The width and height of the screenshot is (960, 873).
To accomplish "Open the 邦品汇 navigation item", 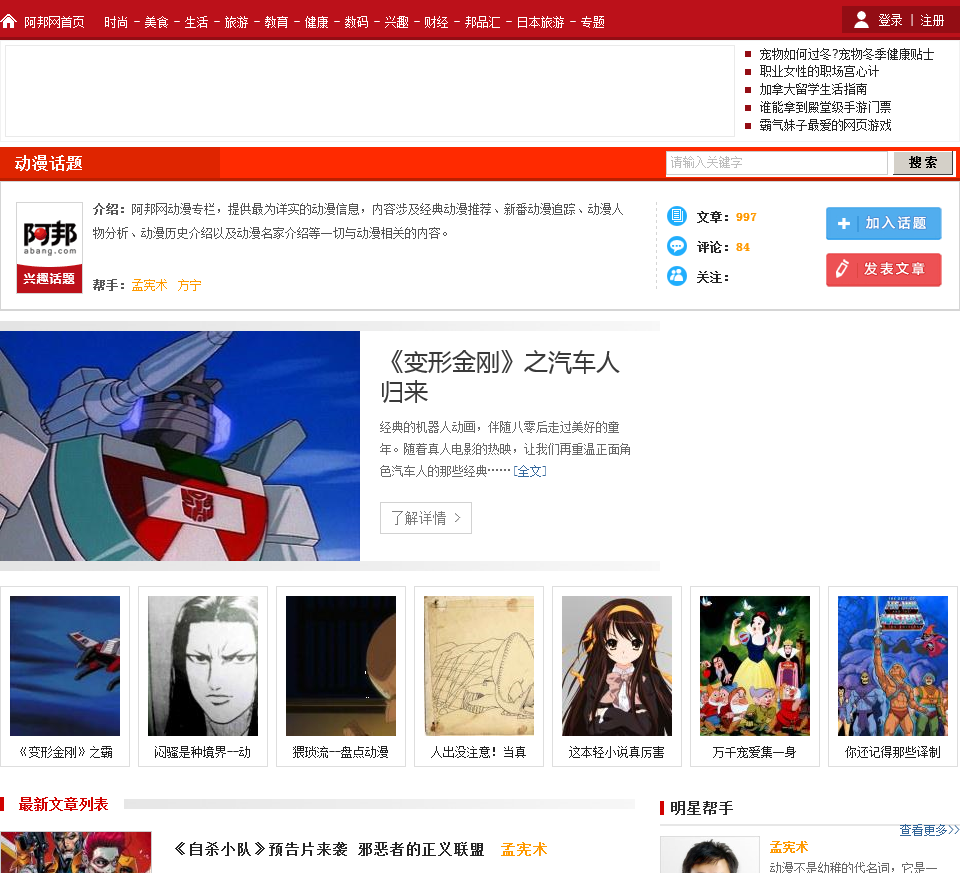I will pos(482,22).
